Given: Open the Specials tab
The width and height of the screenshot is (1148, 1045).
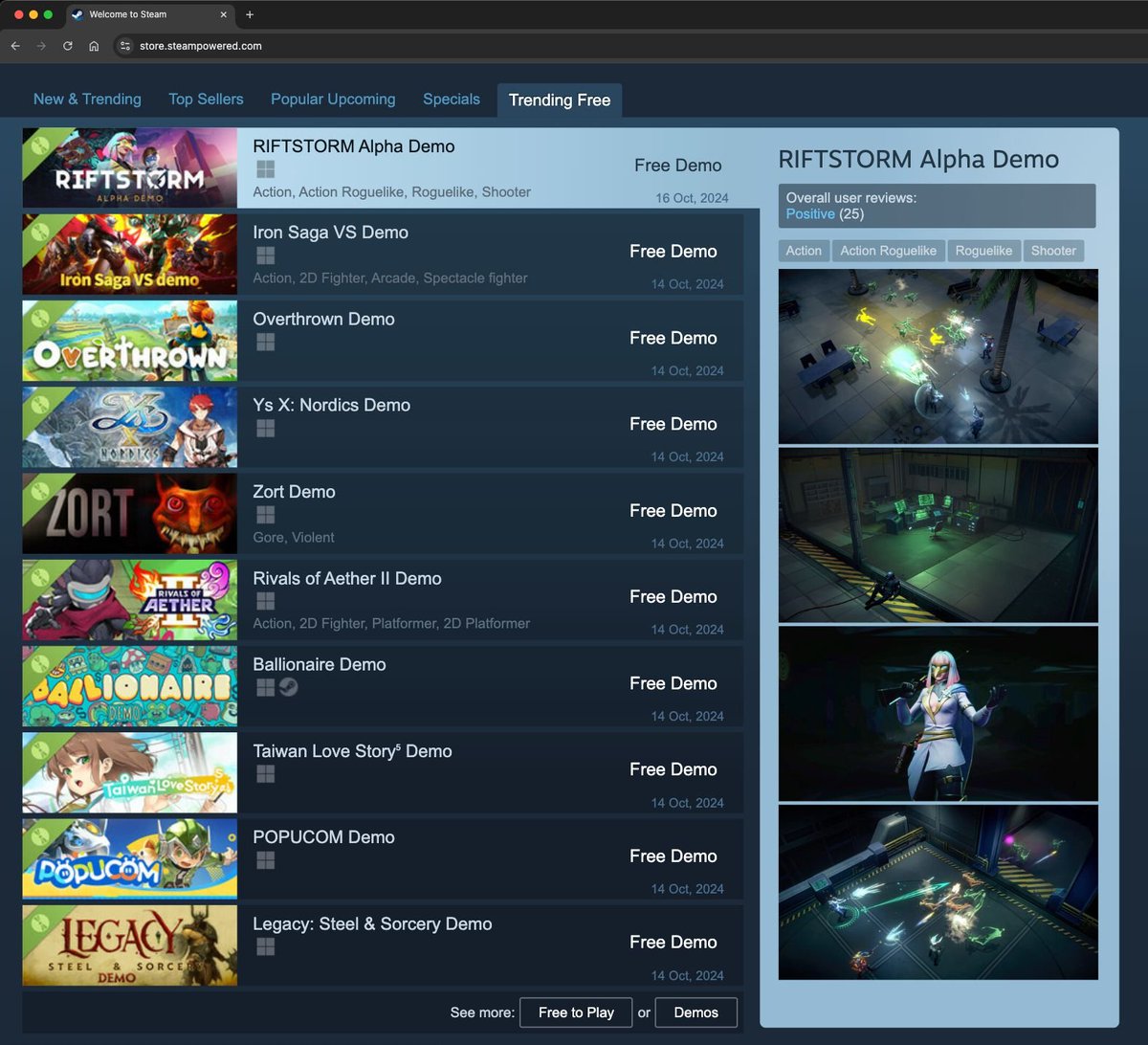Looking at the screenshot, I should (x=452, y=99).
